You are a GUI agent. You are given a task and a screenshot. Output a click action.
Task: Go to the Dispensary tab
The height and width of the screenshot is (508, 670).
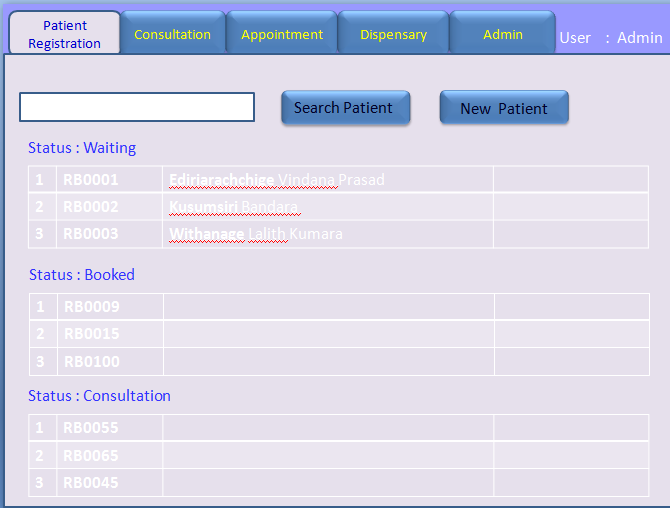393,33
